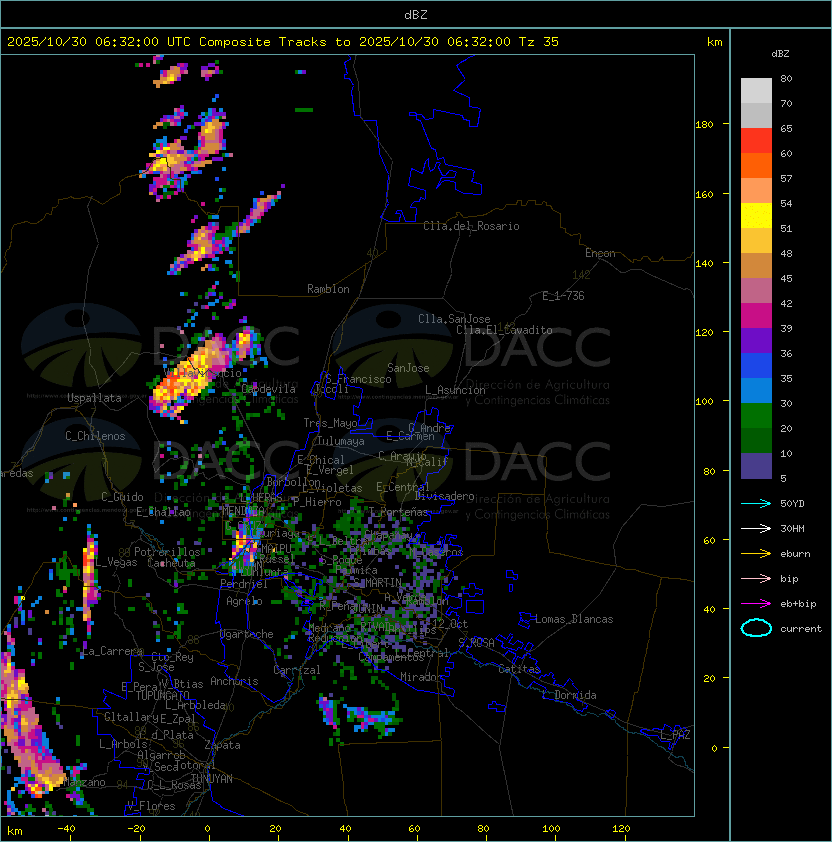Image resolution: width=832 pixels, height=842 pixels.
Task: Click the 'Tz 35' value in header
Action: [539, 42]
